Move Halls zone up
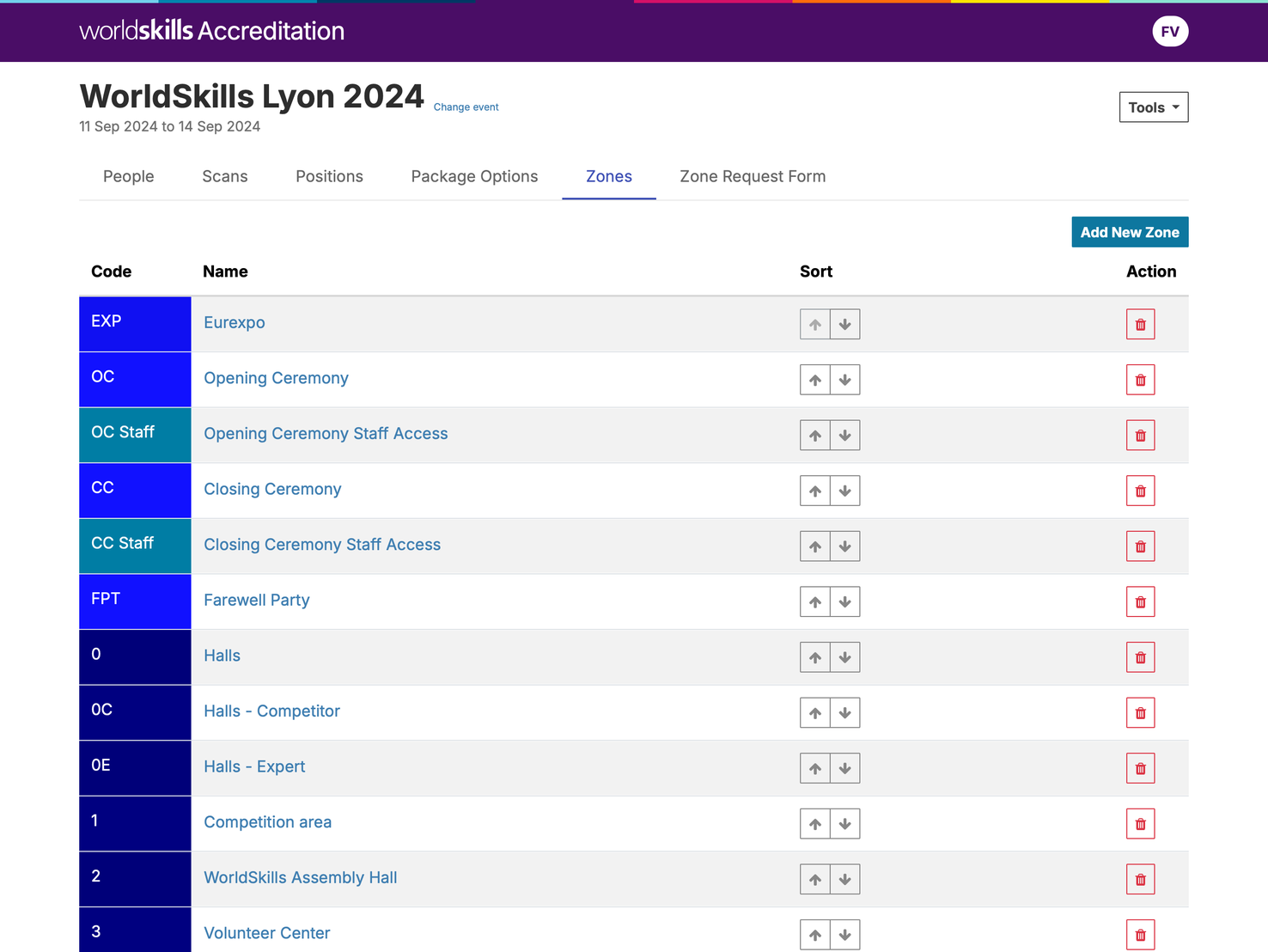 (815, 657)
